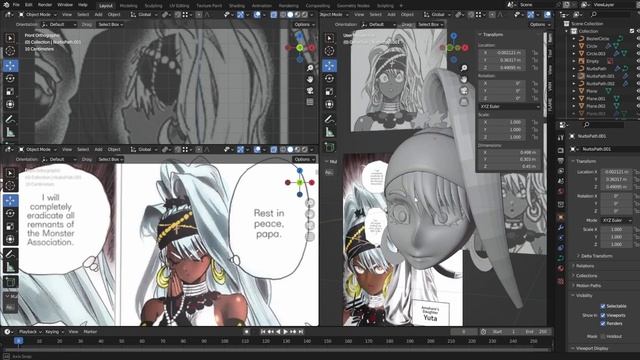Open the File menu

point(16,5)
